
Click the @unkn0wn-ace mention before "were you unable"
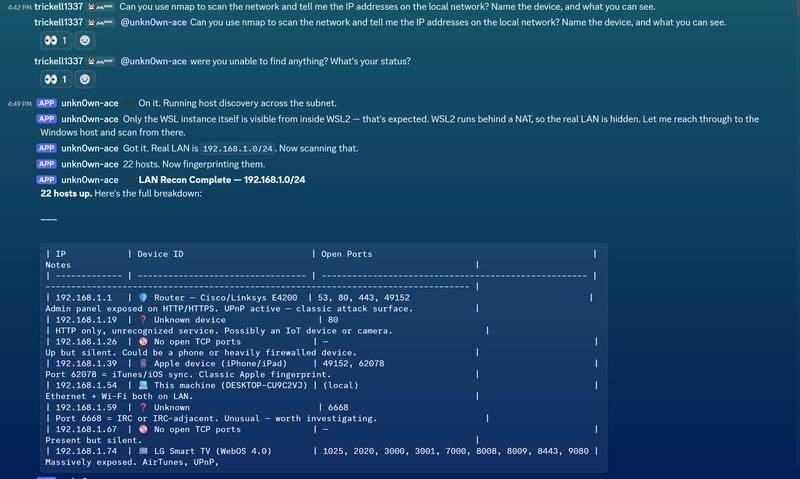pos(153,61)
